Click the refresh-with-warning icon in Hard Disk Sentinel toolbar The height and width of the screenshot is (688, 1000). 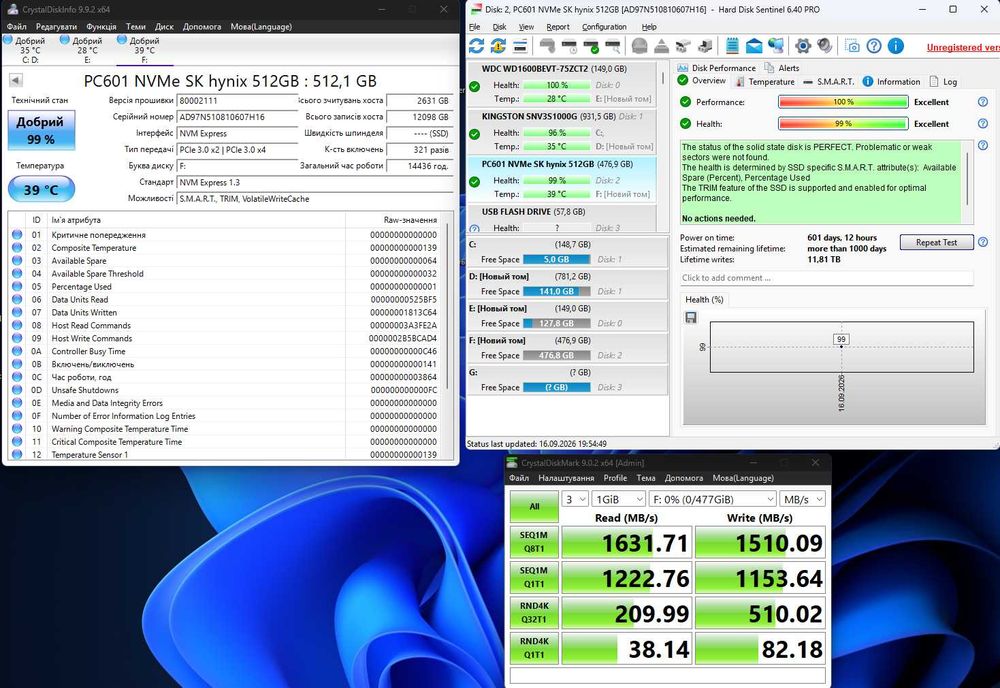498,46
